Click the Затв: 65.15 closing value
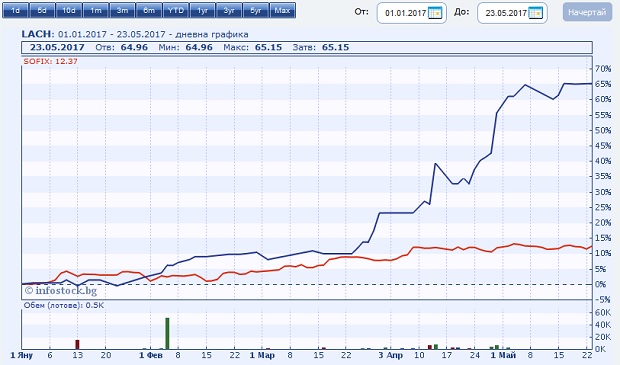 pyautogui.click(x=321, y=47)
